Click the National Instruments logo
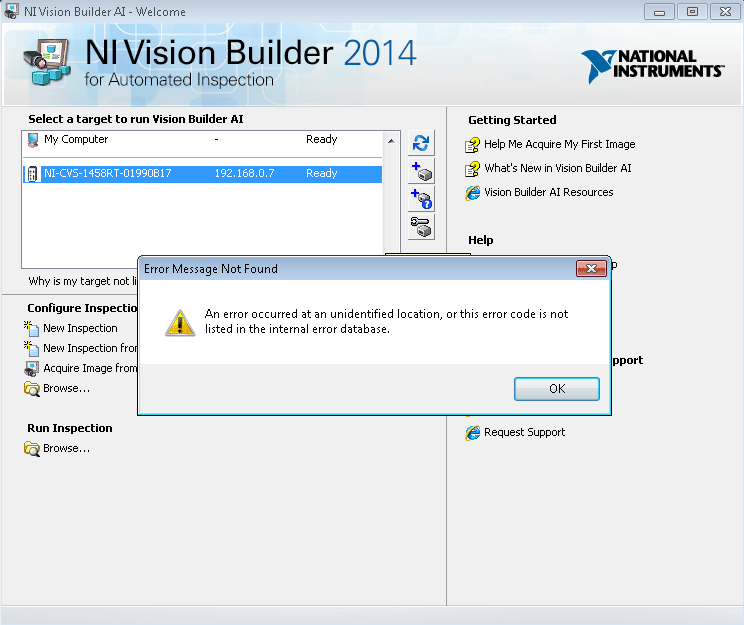Image resolution: width=744 pixels, height=625 pixels. [652, 65]
